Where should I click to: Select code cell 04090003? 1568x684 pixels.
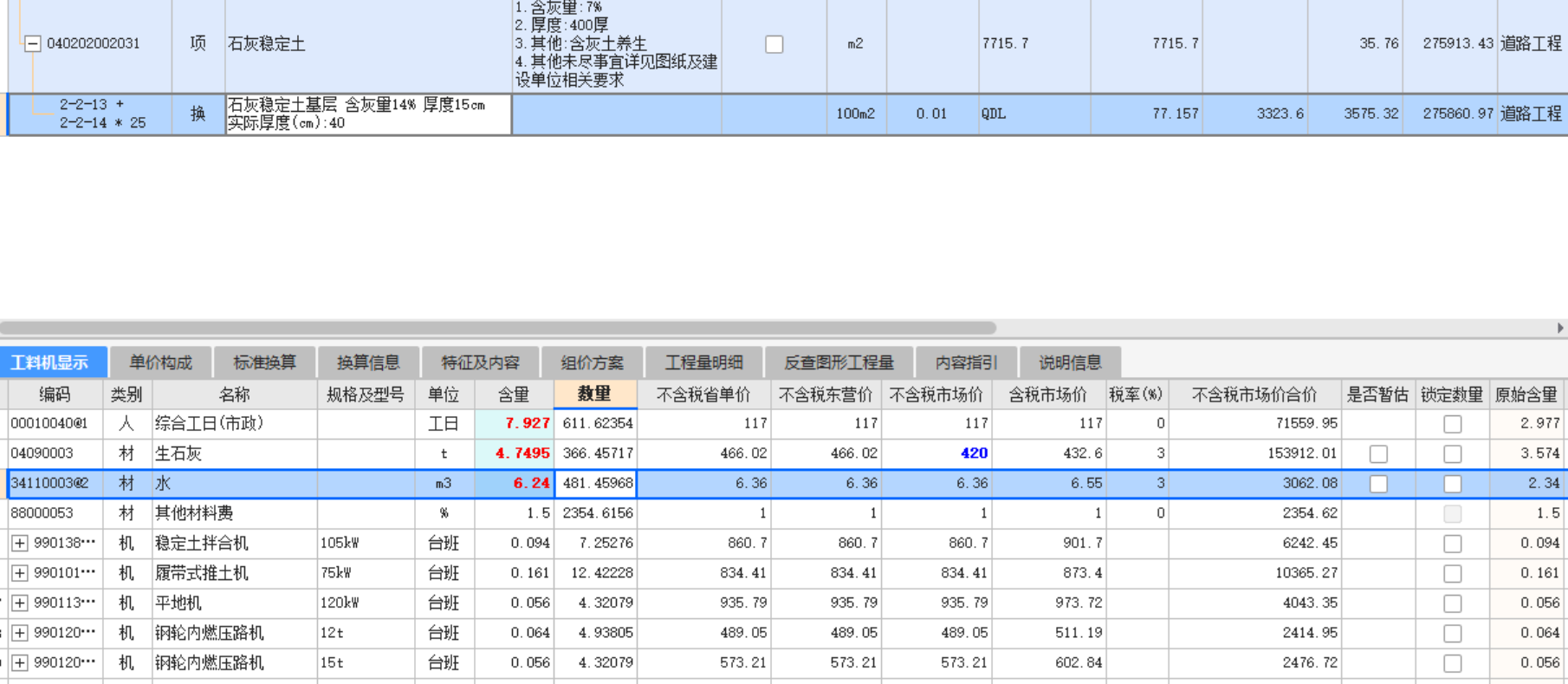[55, 453]
